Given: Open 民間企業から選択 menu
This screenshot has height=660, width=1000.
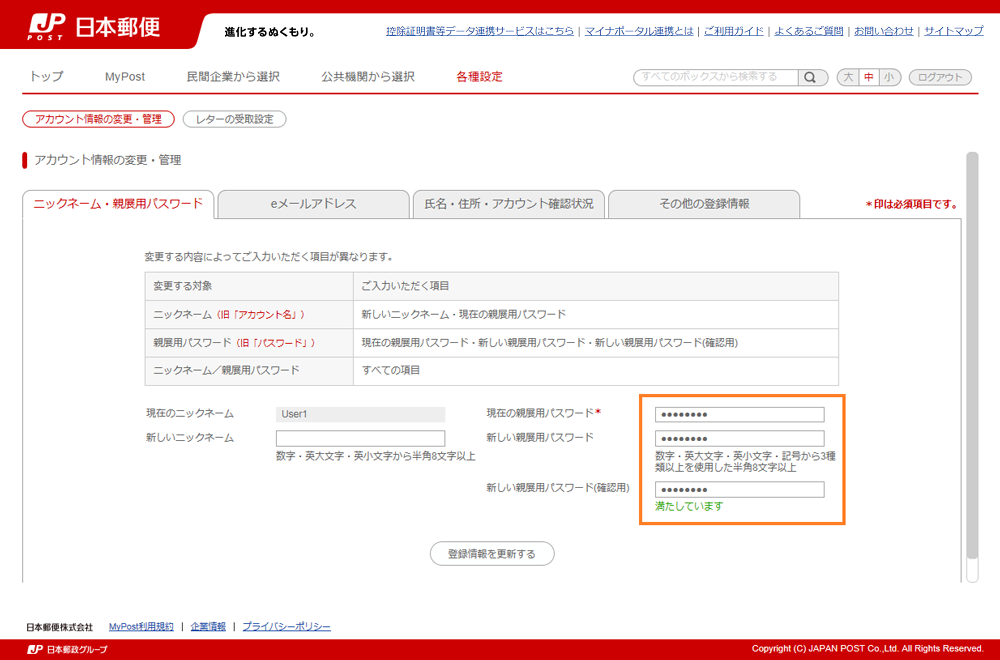Looking at the screenshot, I should 233,77.
